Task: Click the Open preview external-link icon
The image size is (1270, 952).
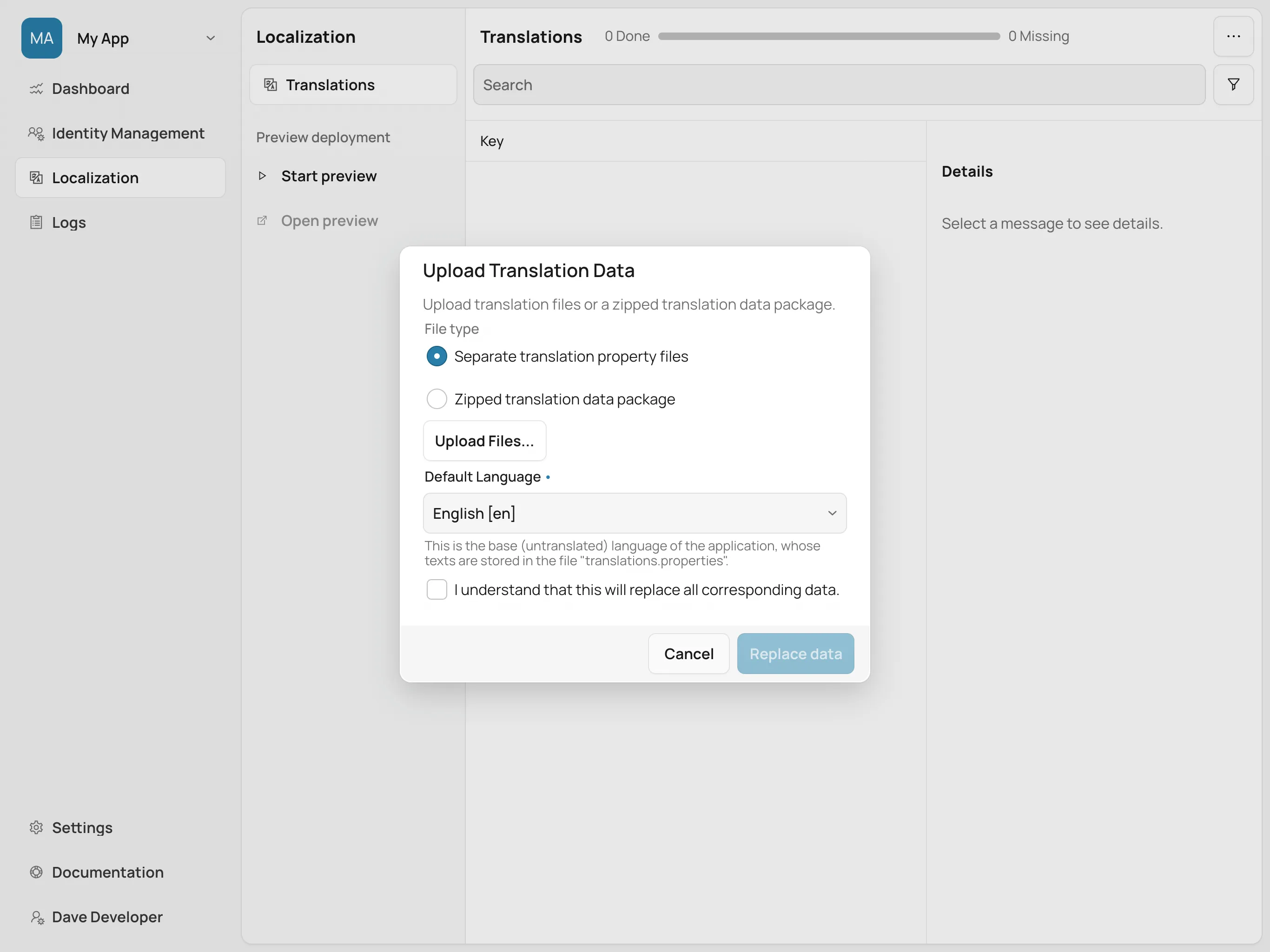Action: [x=262, y=220]
